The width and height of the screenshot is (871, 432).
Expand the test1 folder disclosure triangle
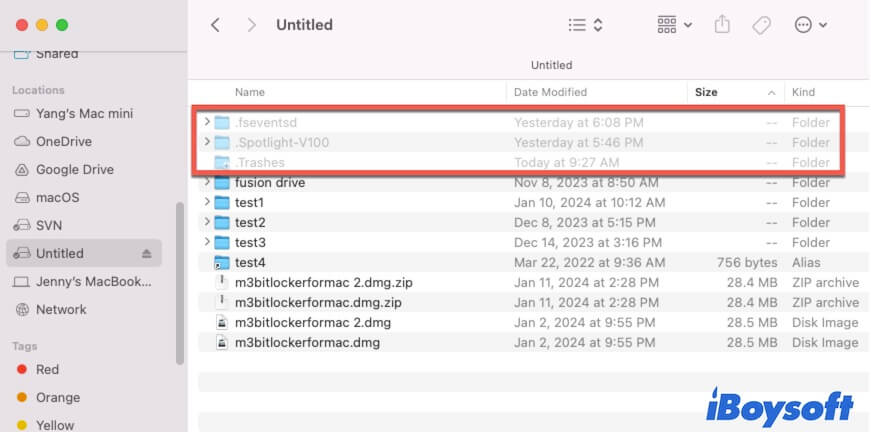coord(207,202)
